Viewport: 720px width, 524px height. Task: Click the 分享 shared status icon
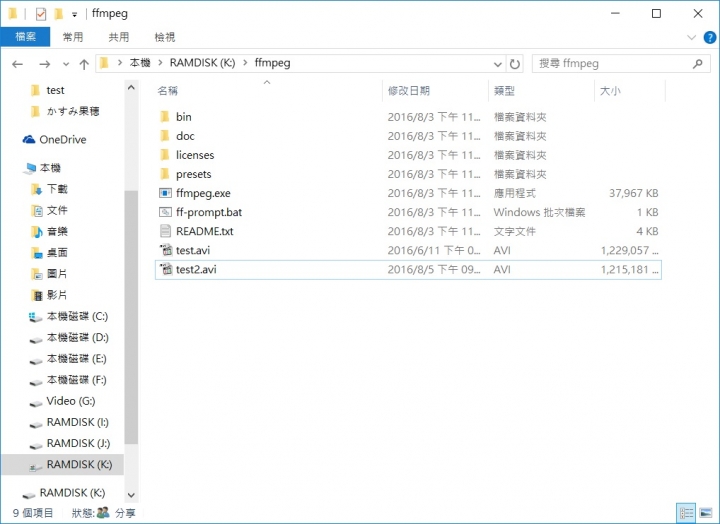point(103,512)
